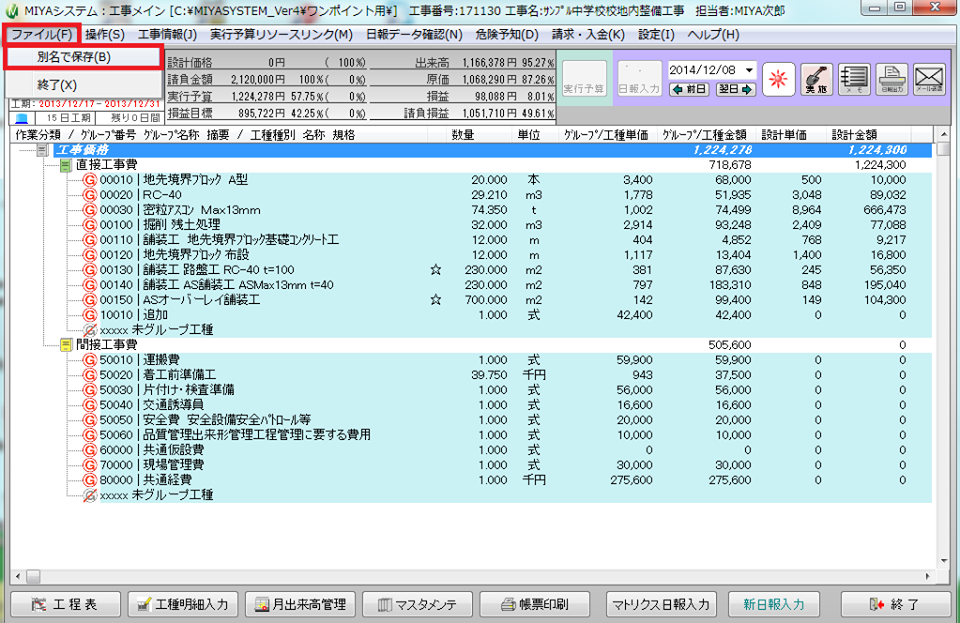
Task: Open the 危険予知(D) menu
Action: coord(507,35)
